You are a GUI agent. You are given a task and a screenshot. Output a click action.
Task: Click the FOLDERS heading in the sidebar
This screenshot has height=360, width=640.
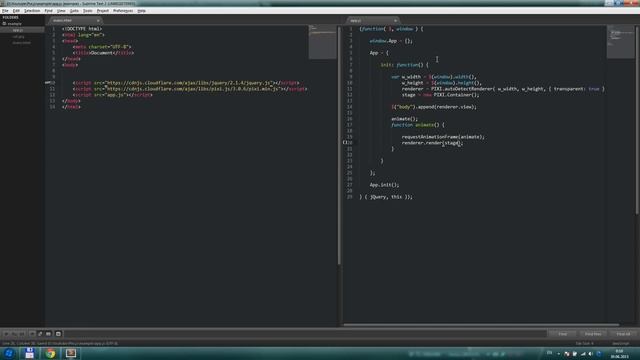[11, 18]
